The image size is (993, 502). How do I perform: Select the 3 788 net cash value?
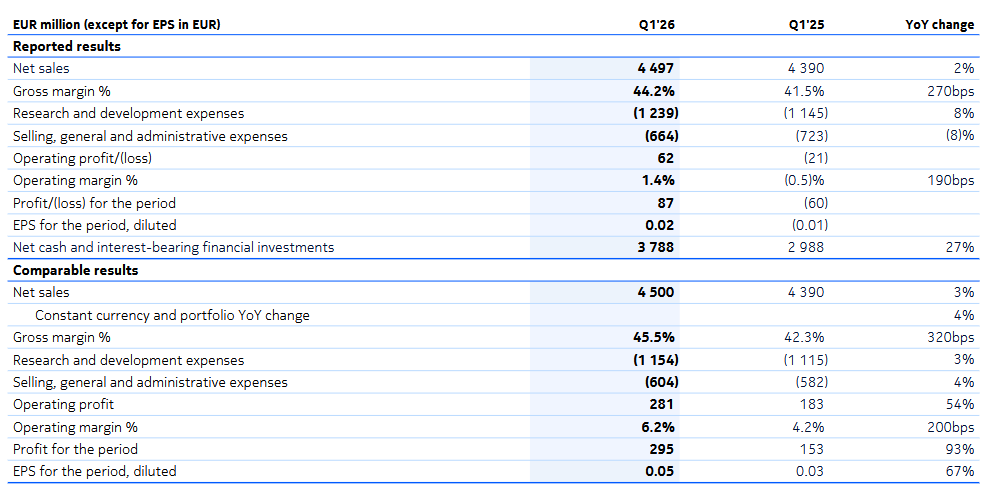[x=655, y=247]
